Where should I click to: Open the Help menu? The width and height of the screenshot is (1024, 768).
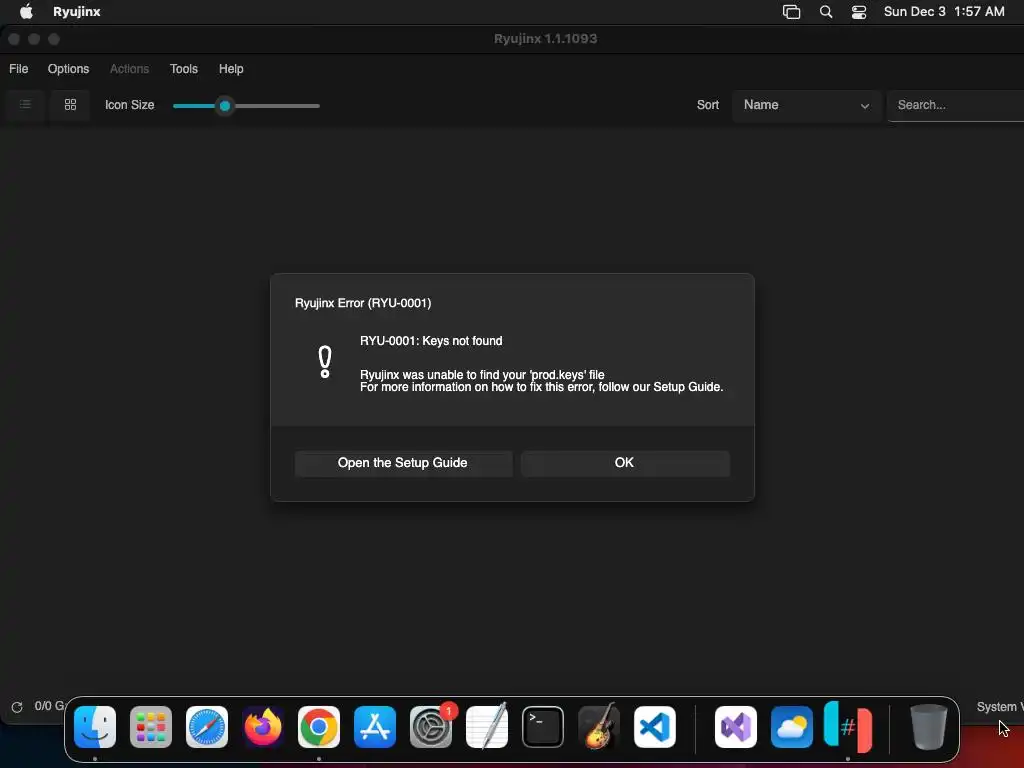coord(231,69)
